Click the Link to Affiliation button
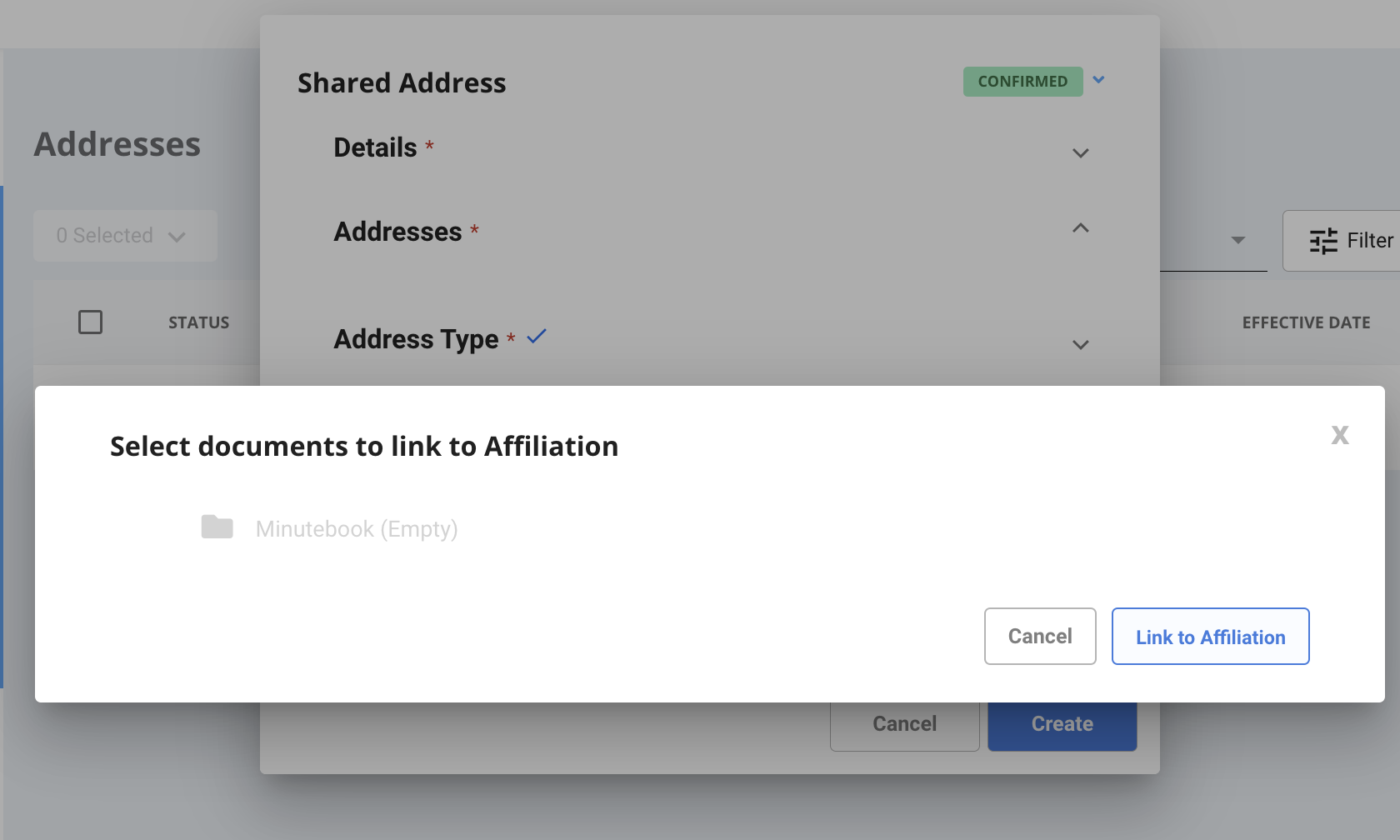This screenshot has width=1400, height=840. click(1210, 637)
